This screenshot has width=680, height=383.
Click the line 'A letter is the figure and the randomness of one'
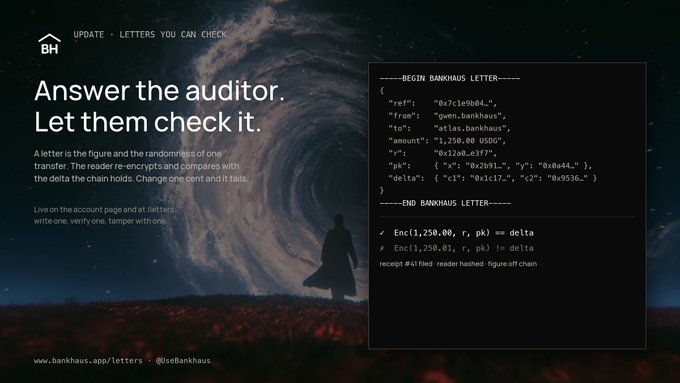[128, 154]
